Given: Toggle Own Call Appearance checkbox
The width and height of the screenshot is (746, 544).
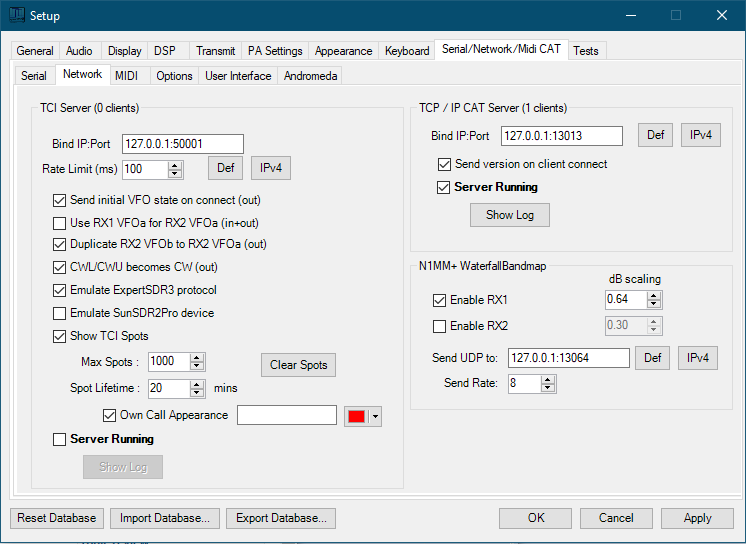Looking at the screenshot, I should point(109,415).
